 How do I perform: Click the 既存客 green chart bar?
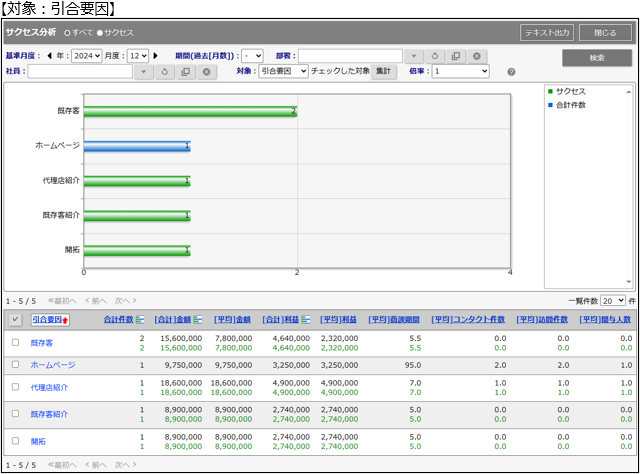[x=191, y=111]
